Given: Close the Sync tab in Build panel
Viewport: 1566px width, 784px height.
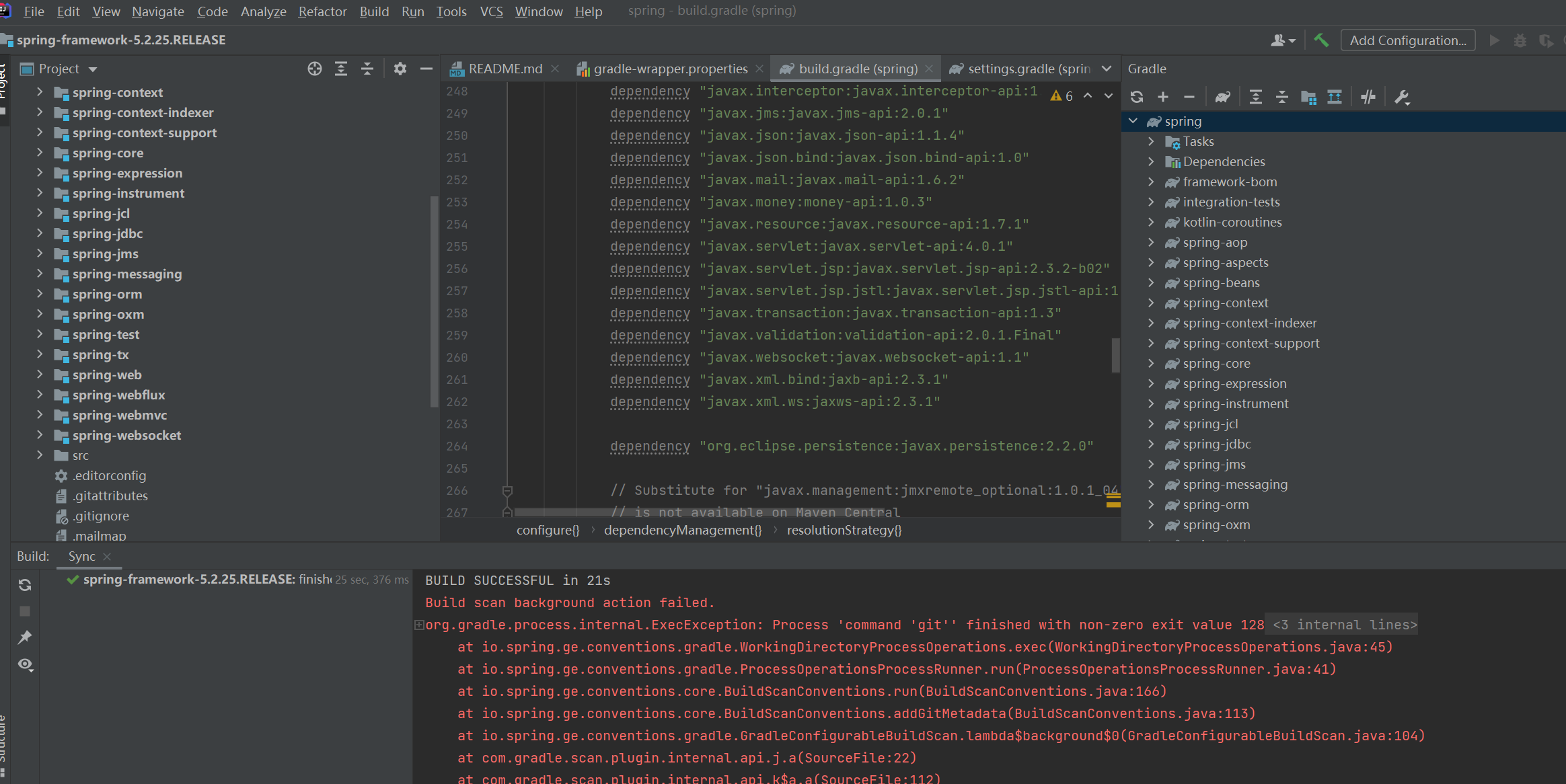Looking at the screenshot, I should (x=107, y=557).
